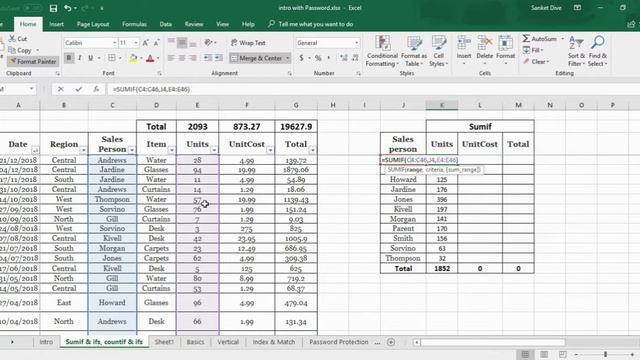Confirm formula with checkmark icon
The image size is (640, 360).
[78, 89]
